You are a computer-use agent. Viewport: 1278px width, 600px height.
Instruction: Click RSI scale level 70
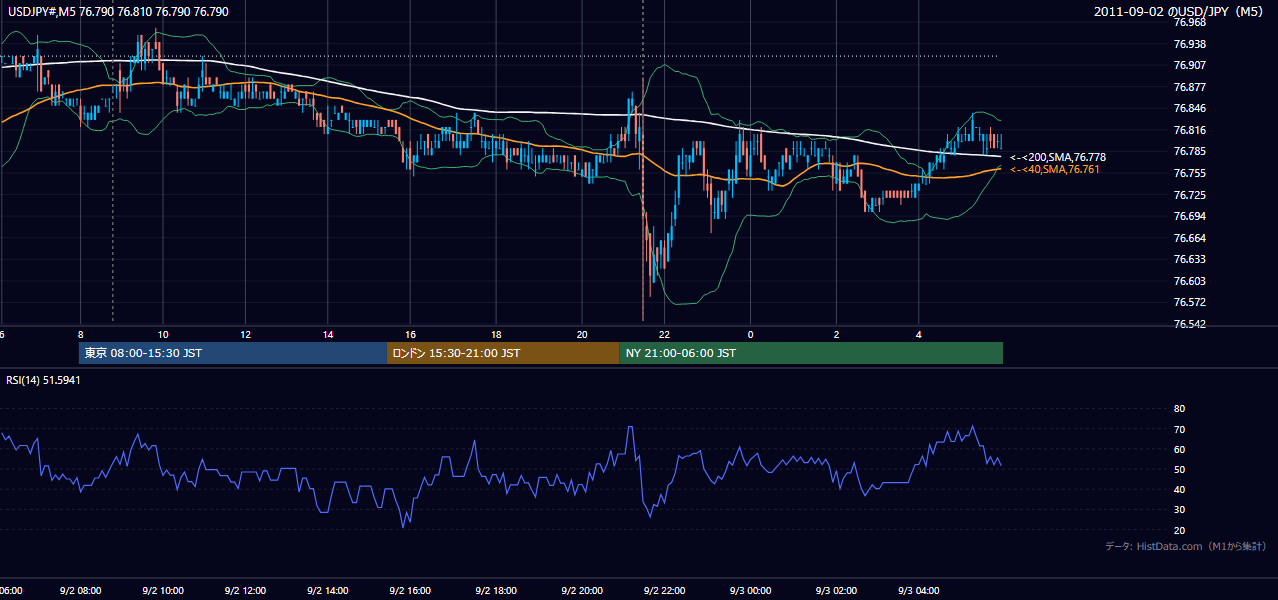tap(1179, 429)
